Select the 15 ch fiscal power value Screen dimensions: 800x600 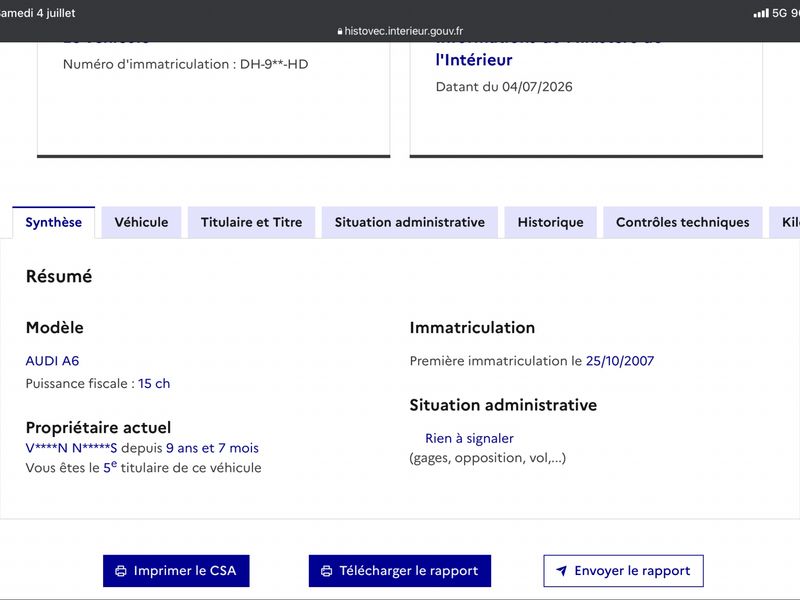(154, 383)
